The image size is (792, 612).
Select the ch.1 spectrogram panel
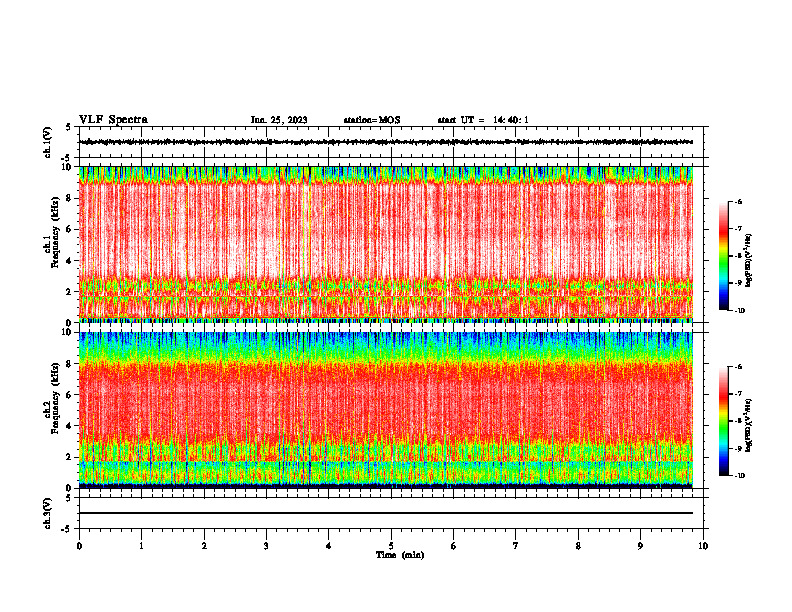click(386, 244)
